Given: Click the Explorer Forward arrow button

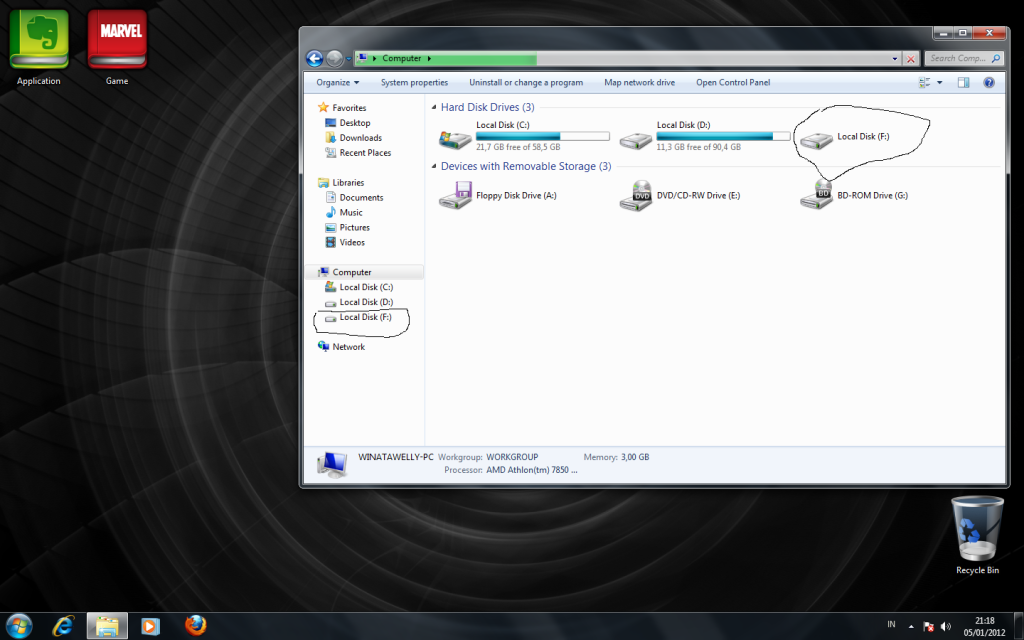Looking at the screenshot, I should click(x=334, y=58).
